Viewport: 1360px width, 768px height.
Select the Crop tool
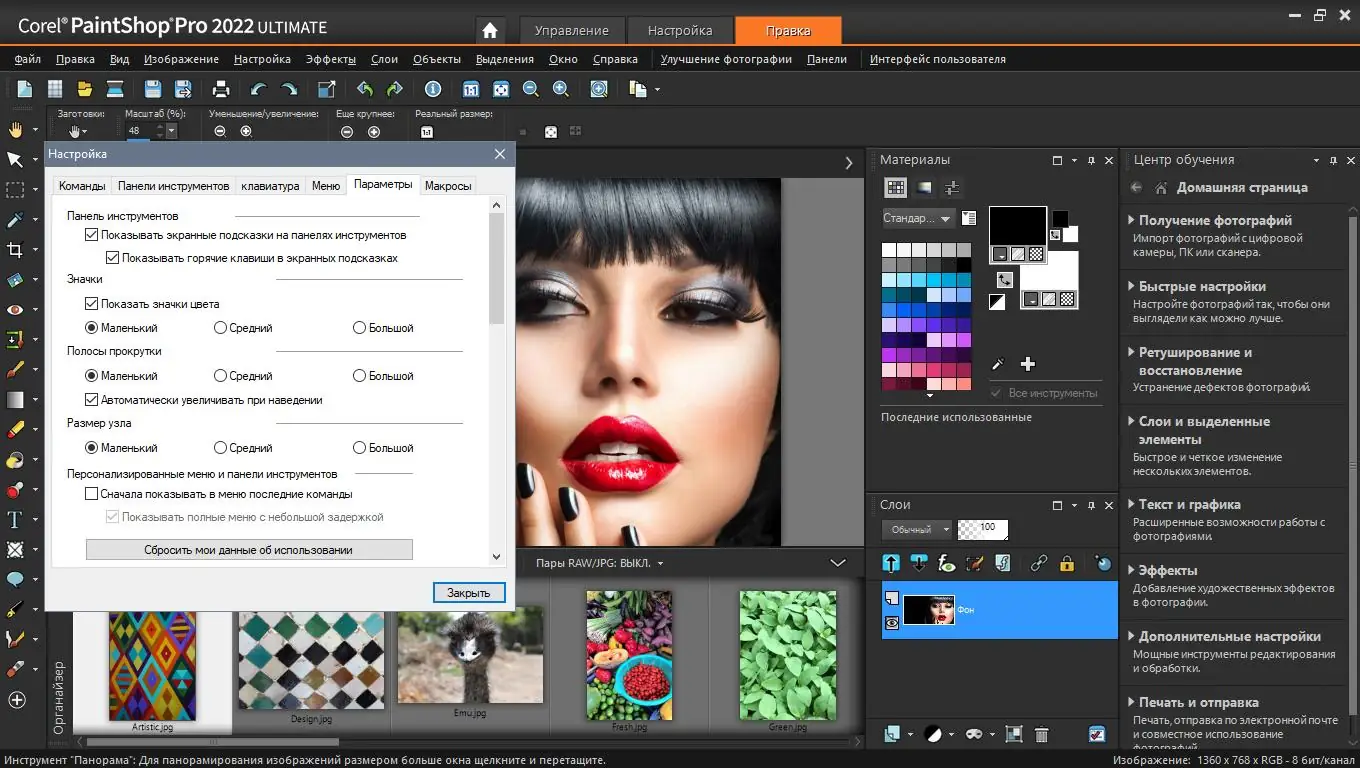pyautogui.click(x=16, y=250)
